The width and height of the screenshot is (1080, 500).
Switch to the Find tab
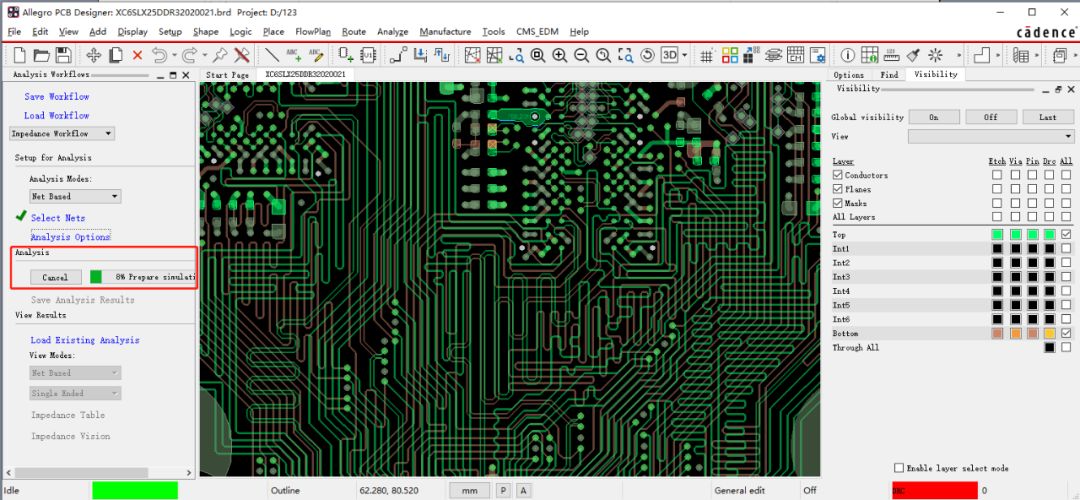tap(889, 74)
